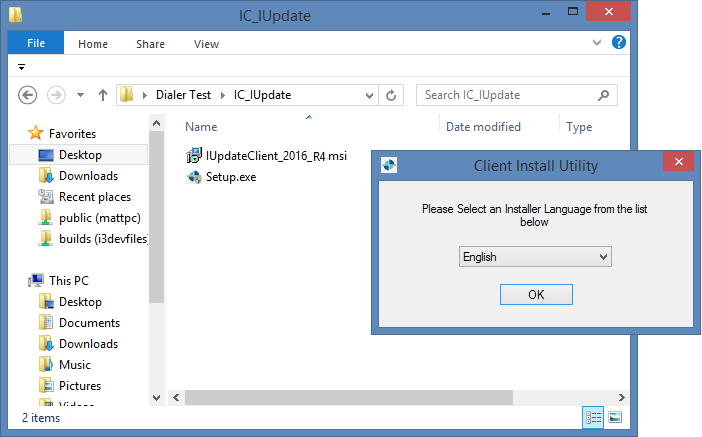Screen dimensions: 702x437
Task: Click the IC_IUpdate breadcrumb segment
Action: [262, 95]
